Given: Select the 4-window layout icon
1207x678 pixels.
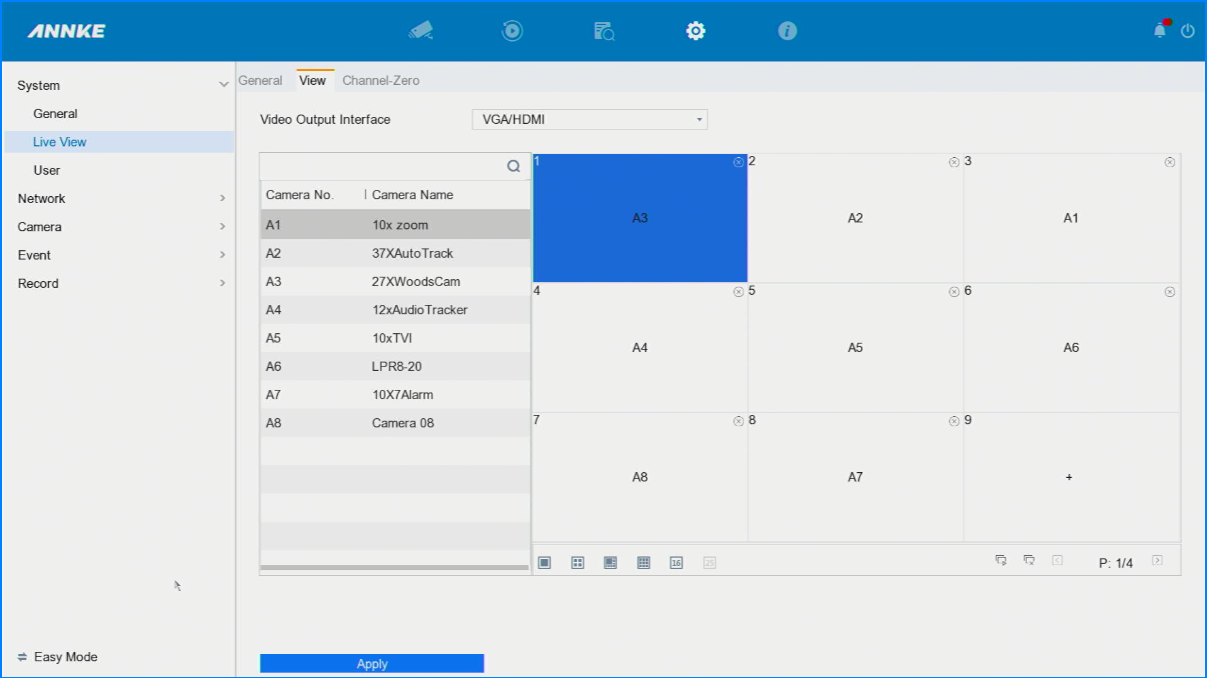Looking at the screenshot, I should click(577, 563).
